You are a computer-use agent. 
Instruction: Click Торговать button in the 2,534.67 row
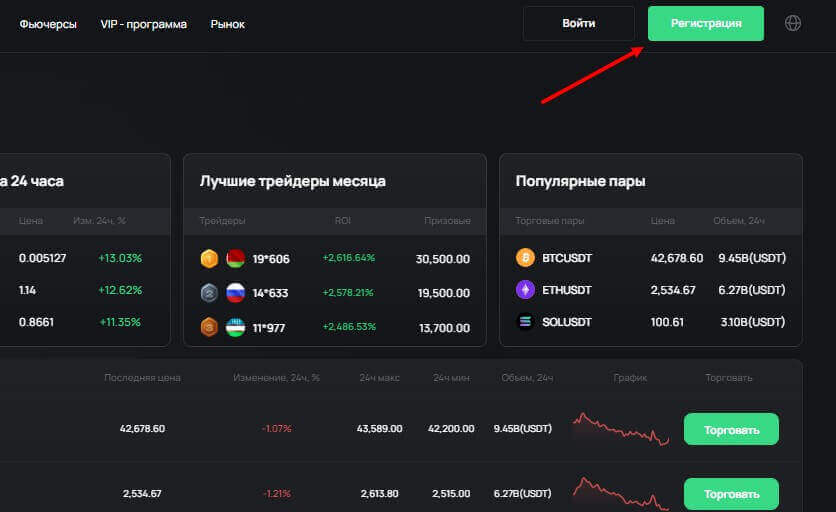point(731,494)
